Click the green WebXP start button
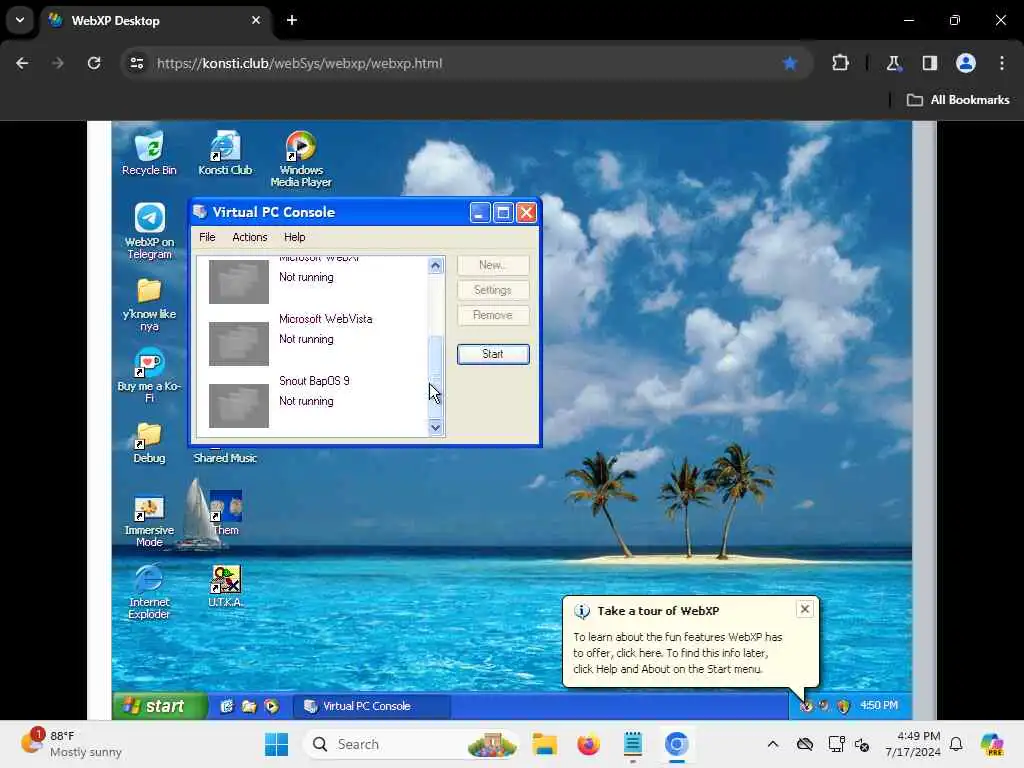Screen dimensions: 1024x768 pos(160,706)
